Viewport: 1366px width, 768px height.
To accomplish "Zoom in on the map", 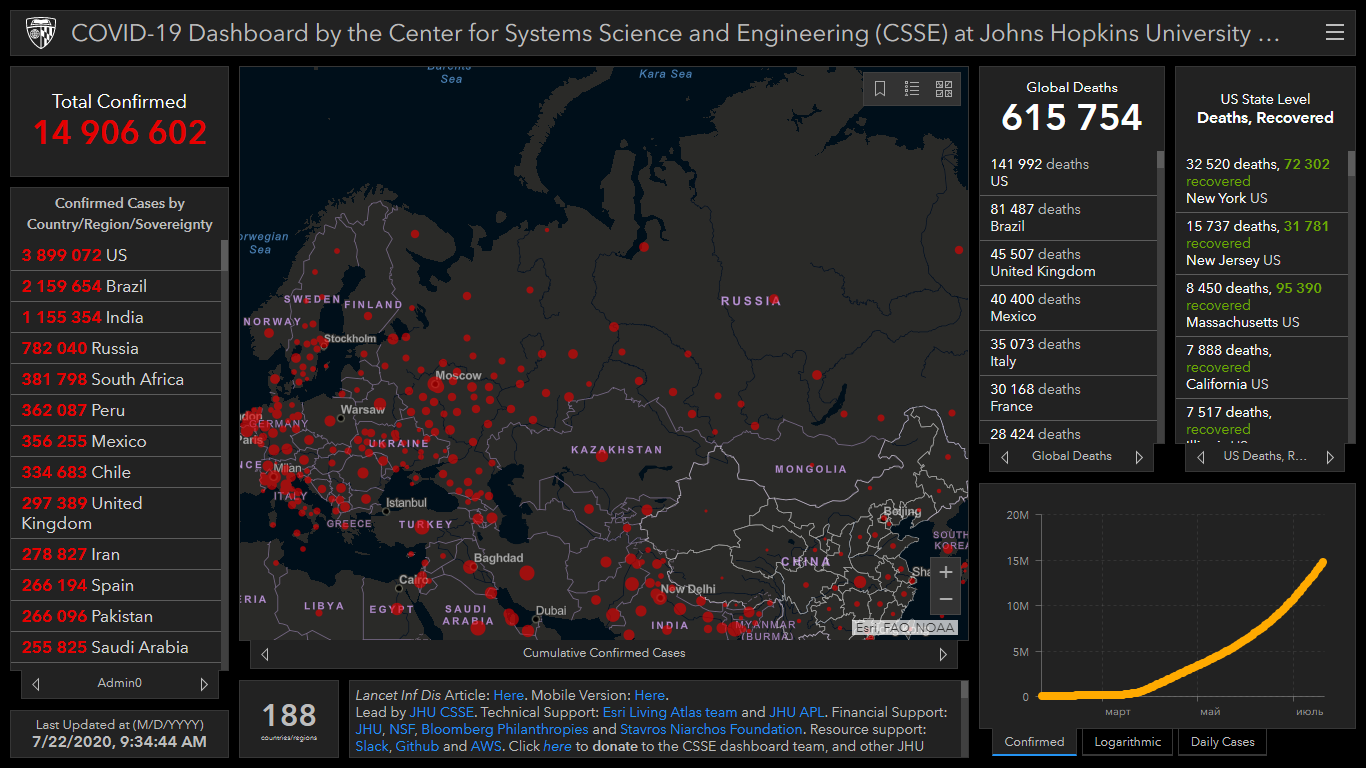I will pyautogui.click(x=946, y=573).
